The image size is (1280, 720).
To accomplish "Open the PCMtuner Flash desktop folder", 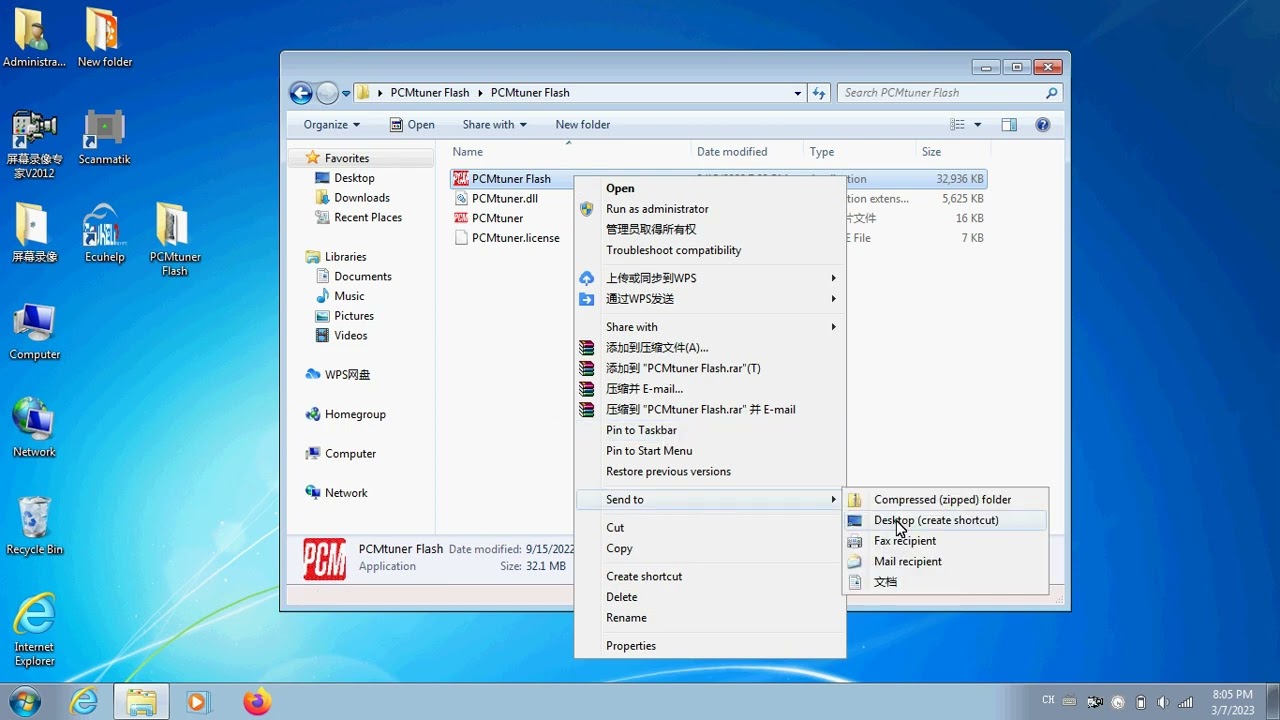I will click(x=174, y=240).
